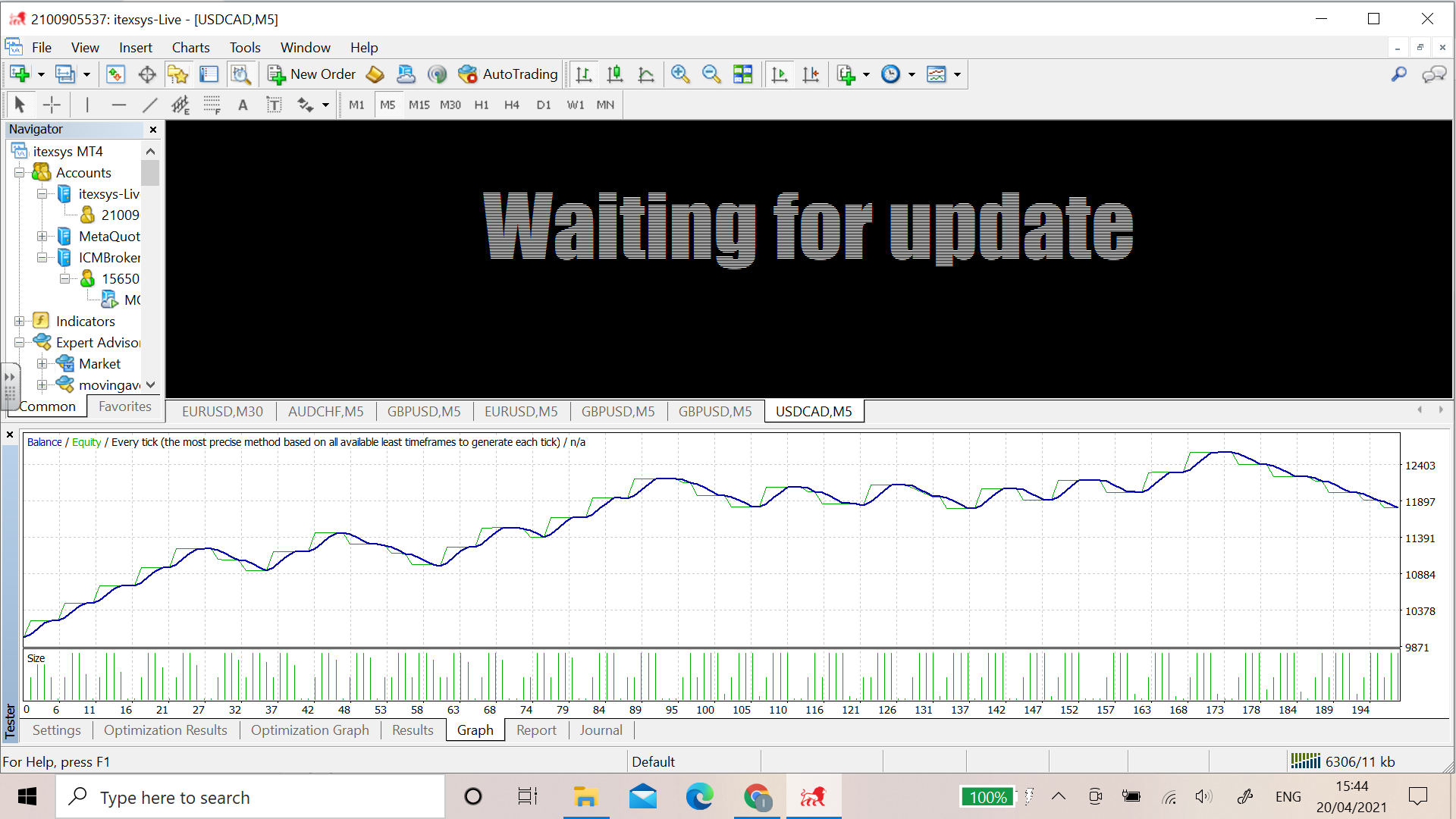Tile windows with the grid icon

tap(743, 74)
